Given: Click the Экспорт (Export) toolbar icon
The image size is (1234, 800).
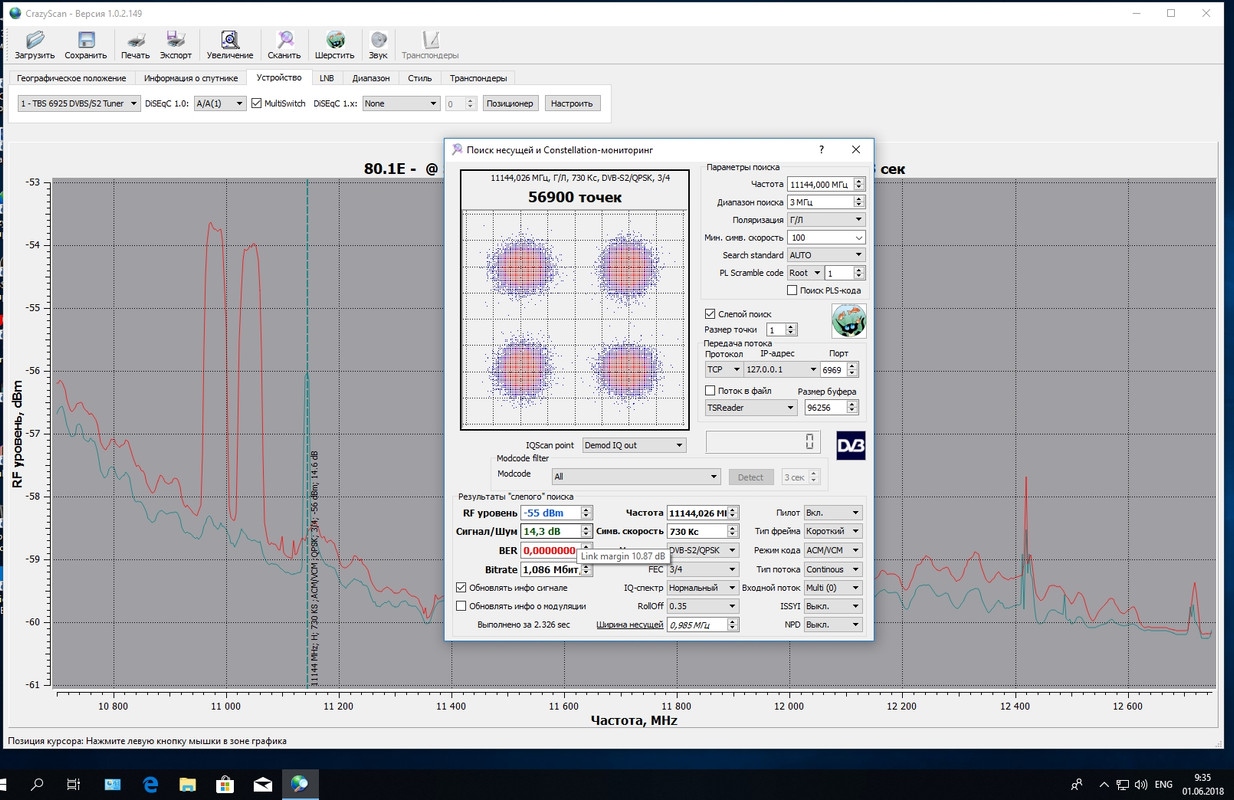Looking at the screenshot, I should pyautogui.click(x=176, y=45).
